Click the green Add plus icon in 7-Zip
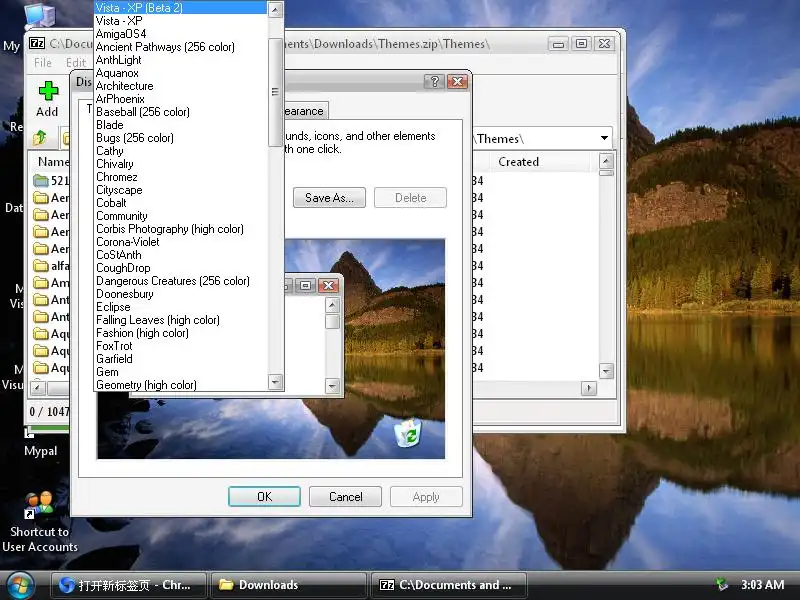Screen dimensions: 800x600 click(x=48, y=91)
